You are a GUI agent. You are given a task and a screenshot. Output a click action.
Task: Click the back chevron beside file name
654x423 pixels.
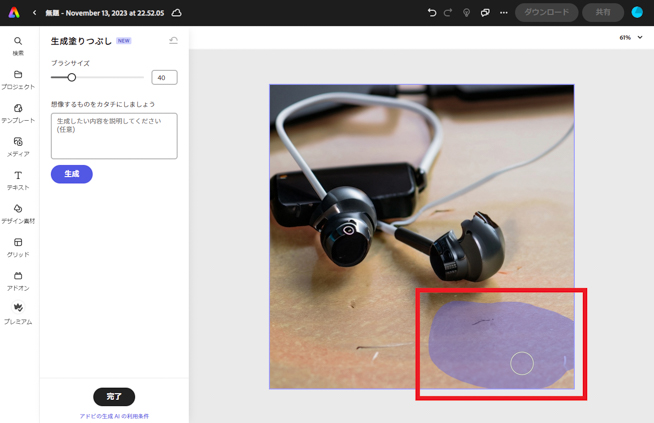pos(34,13)
